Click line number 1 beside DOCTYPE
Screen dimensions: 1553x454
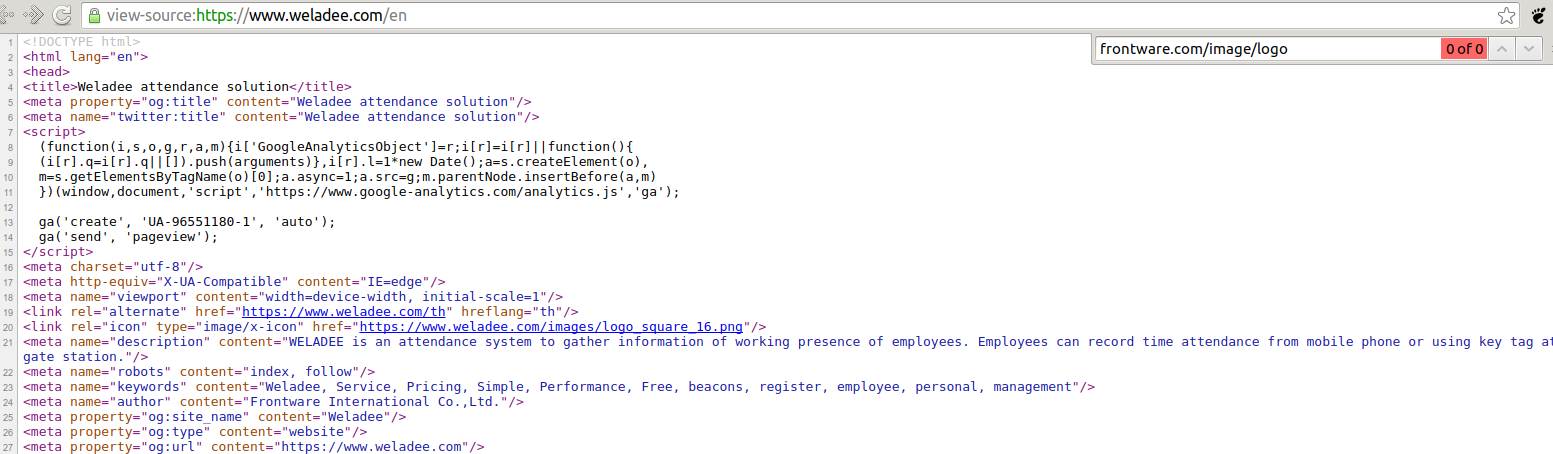11,41
